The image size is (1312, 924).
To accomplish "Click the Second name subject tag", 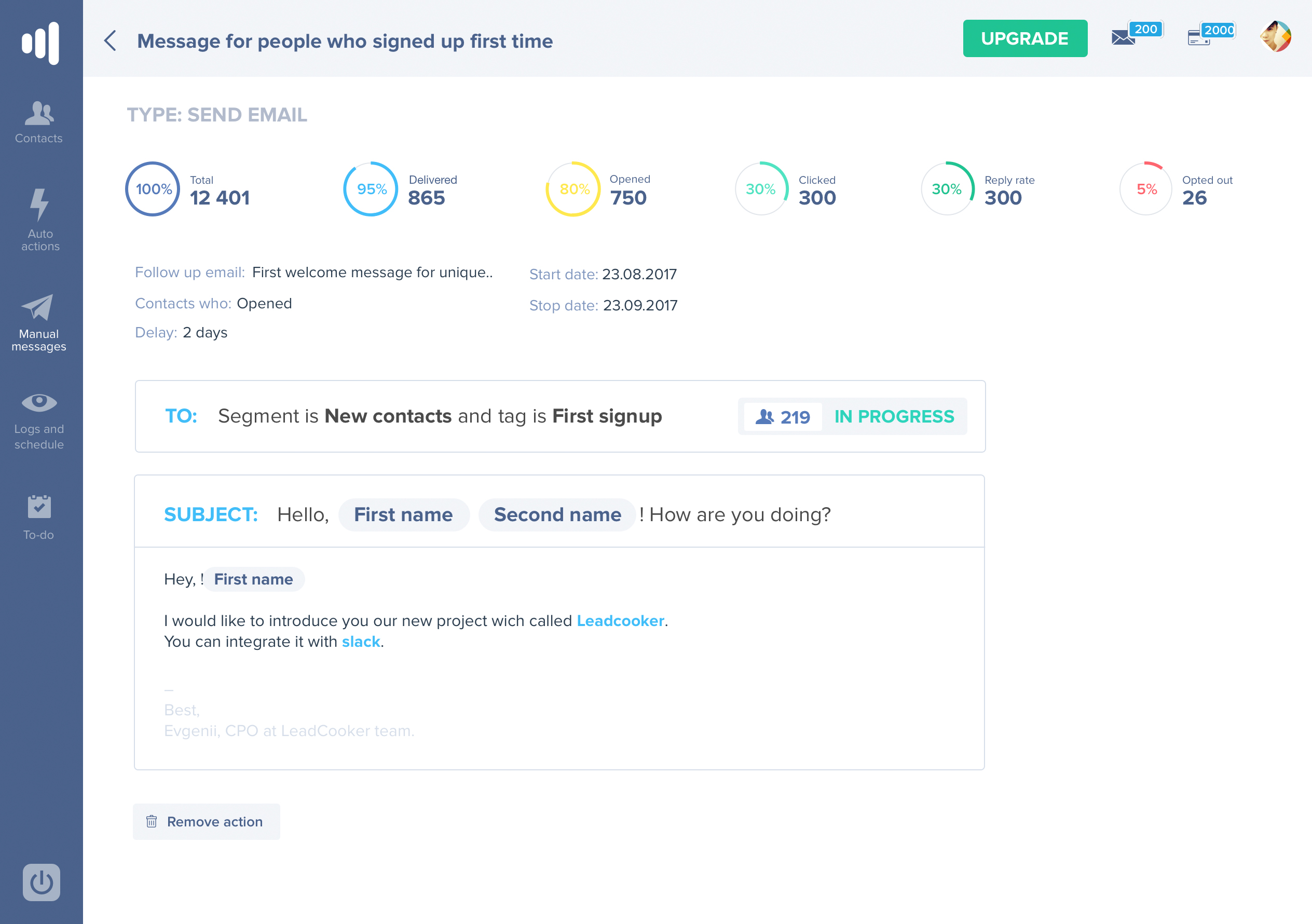I will pyautogui.click(x=557, y=514).
